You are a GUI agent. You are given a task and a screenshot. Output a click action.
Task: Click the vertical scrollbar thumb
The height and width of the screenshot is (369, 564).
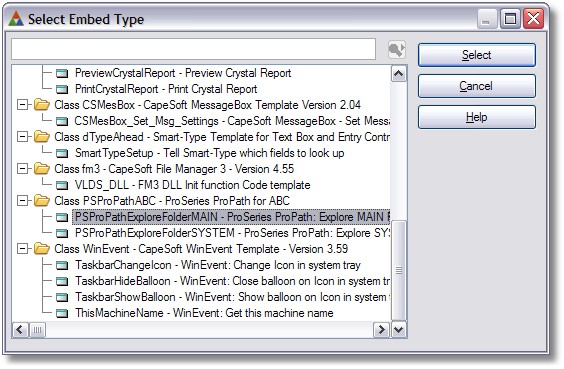(399, 270)
